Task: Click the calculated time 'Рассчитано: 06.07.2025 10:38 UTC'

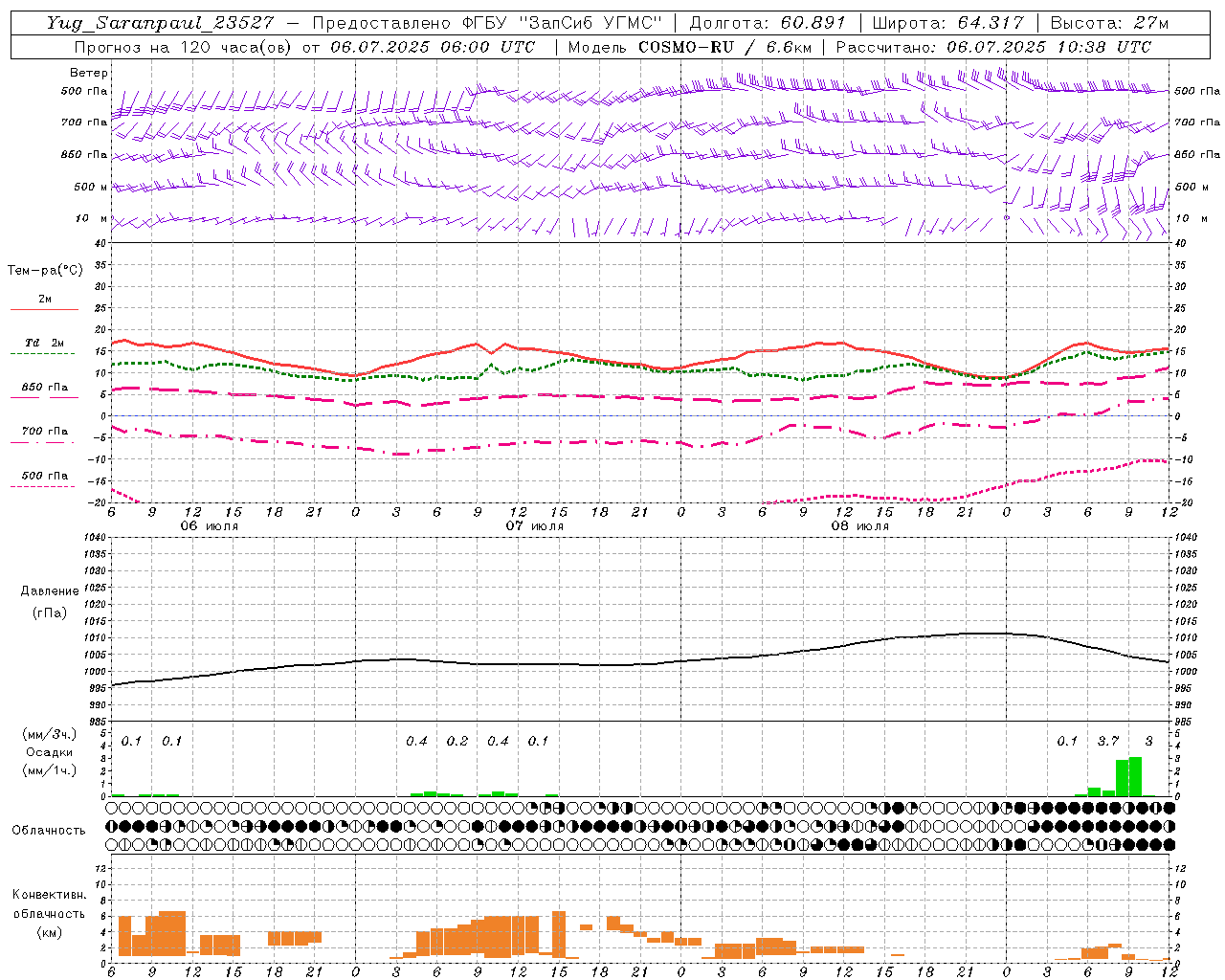Action: click(x=993, y=47)
